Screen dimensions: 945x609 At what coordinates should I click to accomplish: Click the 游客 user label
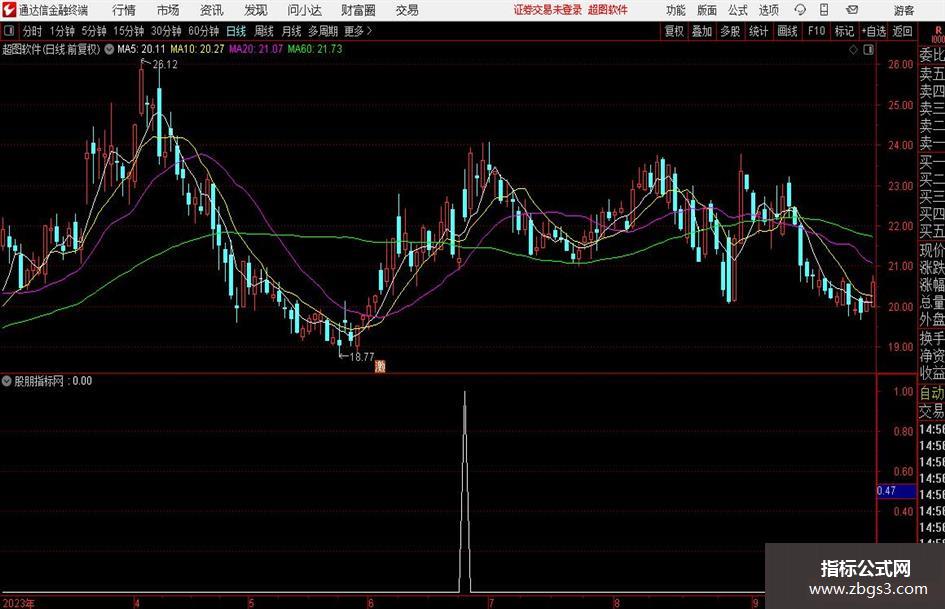click(x=903, y=10)
